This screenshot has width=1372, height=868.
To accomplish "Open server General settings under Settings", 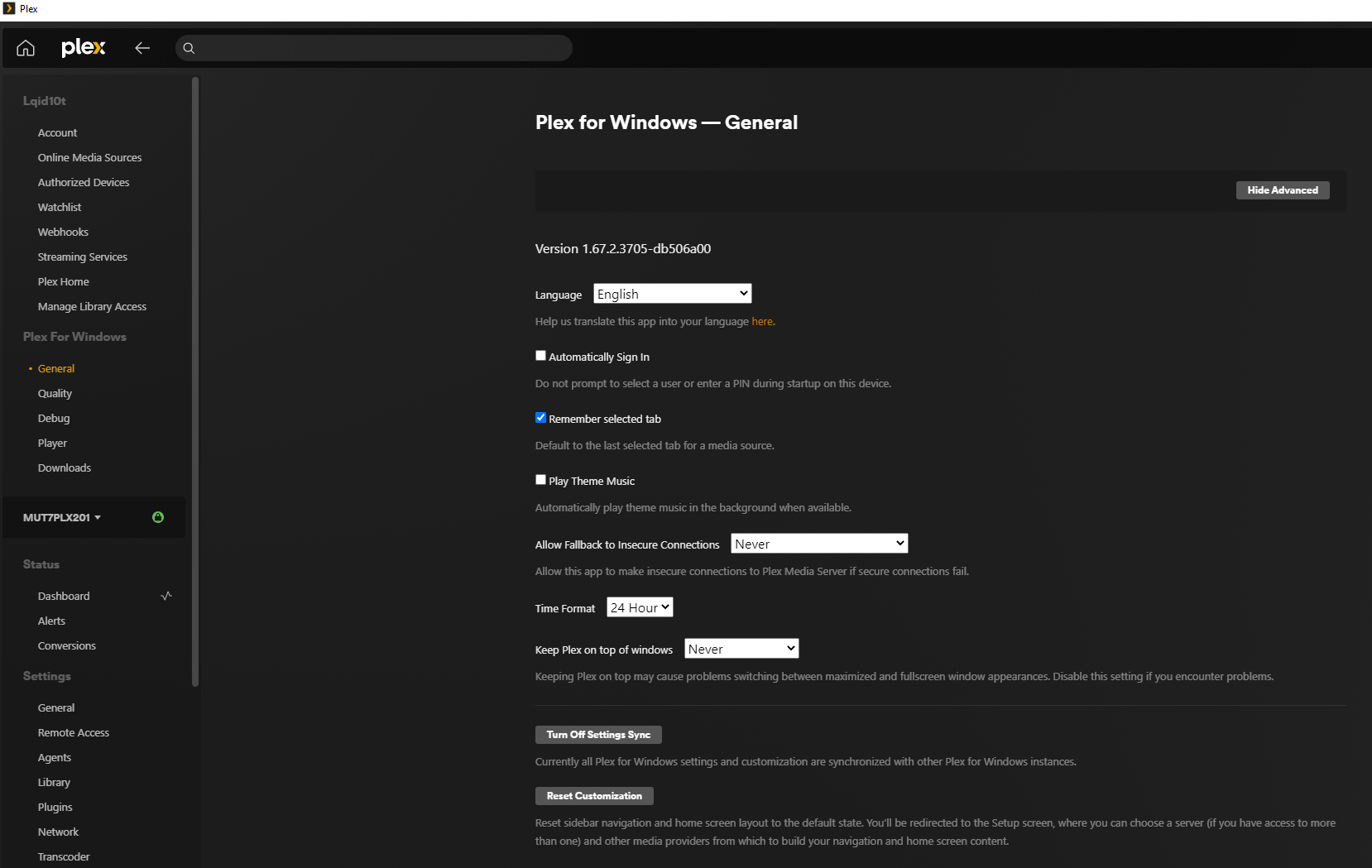I will 56,707.
